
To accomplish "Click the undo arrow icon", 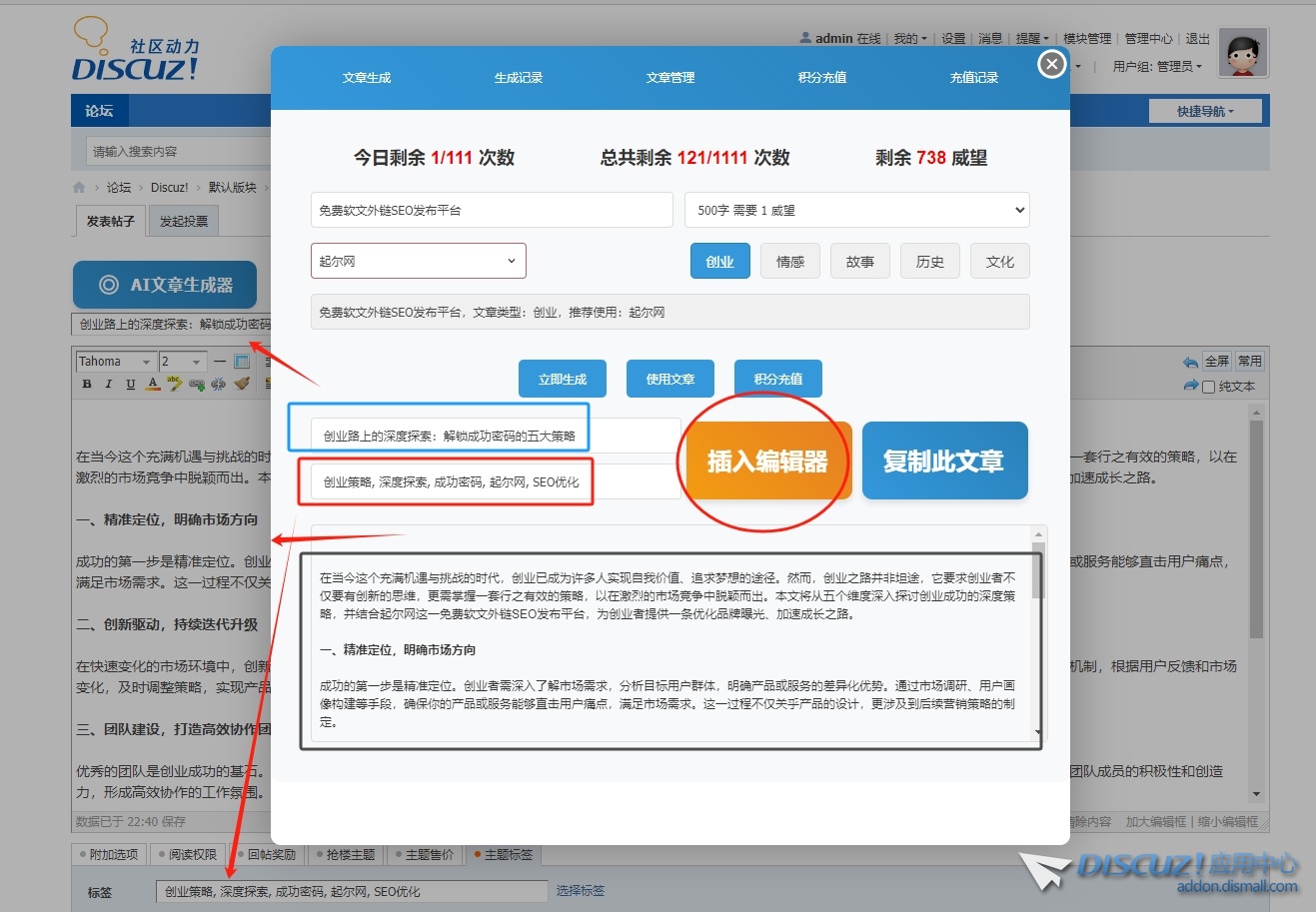I will click(1189, 362).
